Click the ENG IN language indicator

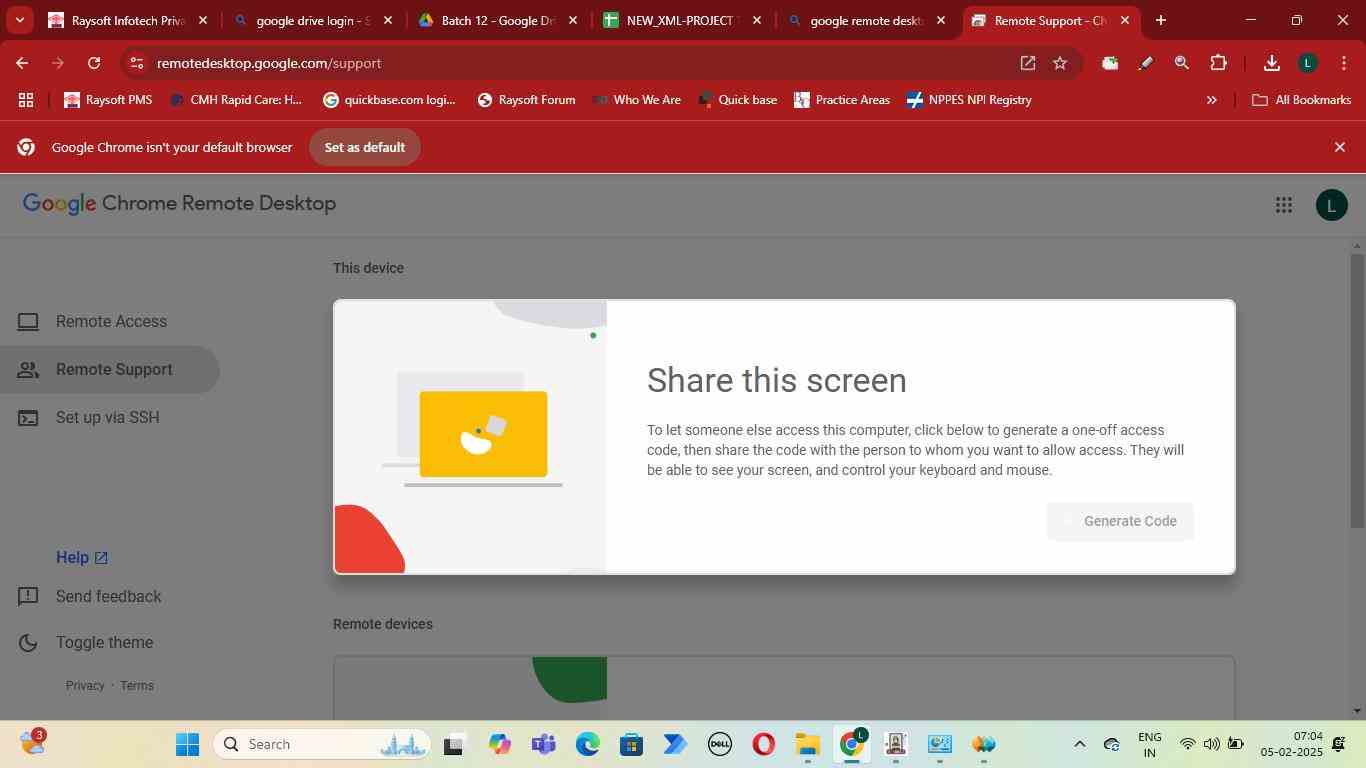1150,744
